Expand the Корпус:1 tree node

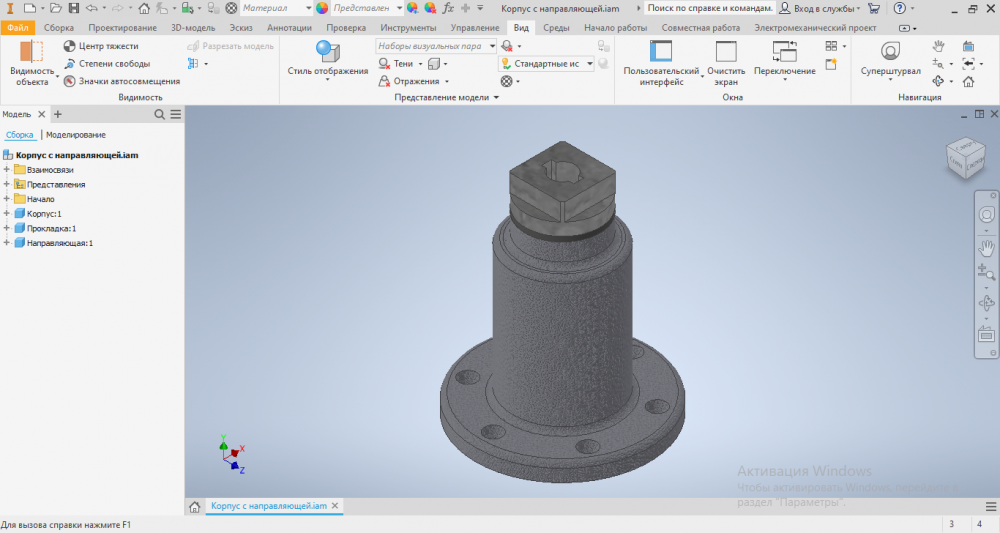[6, 214]
